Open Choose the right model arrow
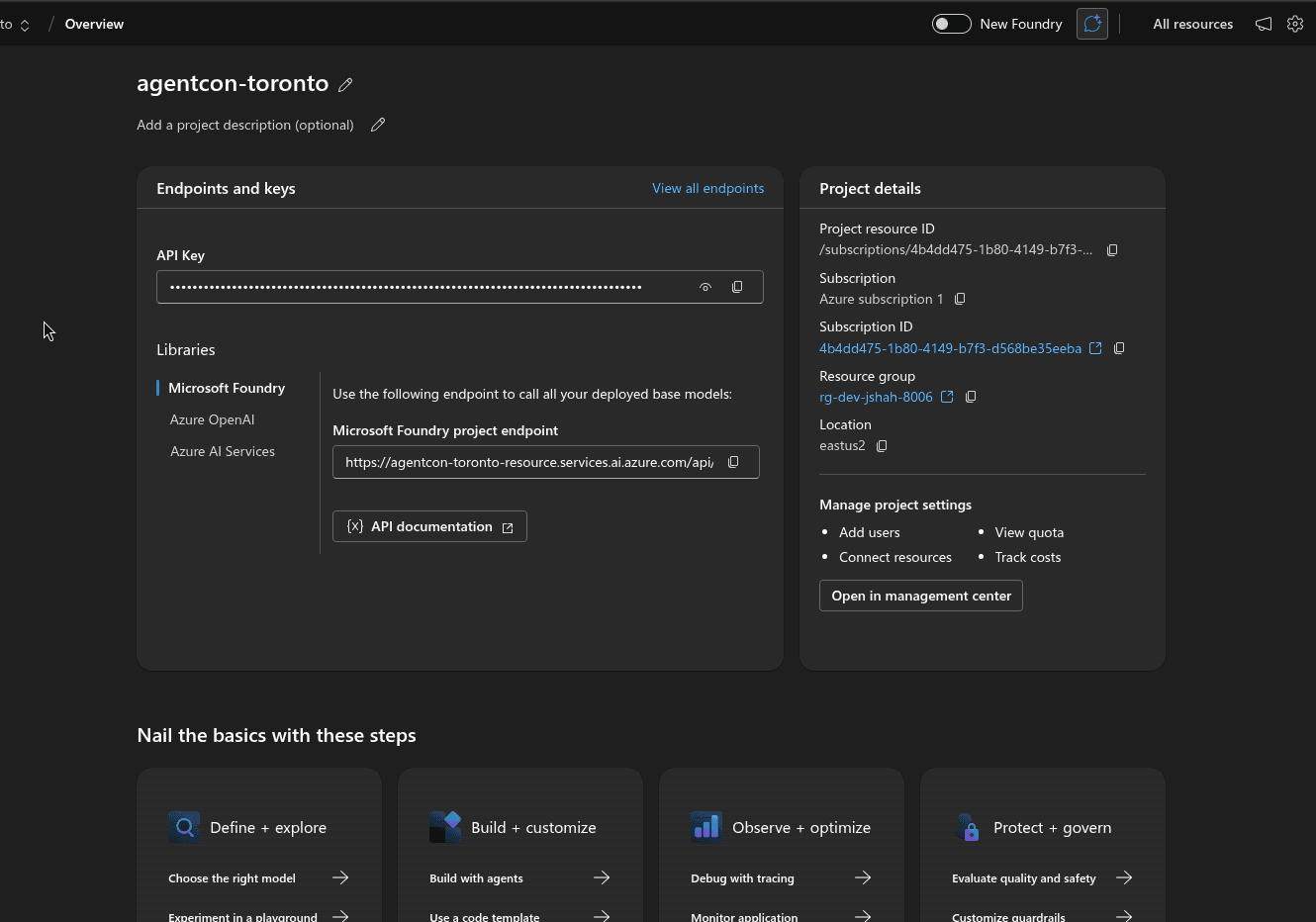This screenshot has width=1316, height=922. tap(340, 877)
